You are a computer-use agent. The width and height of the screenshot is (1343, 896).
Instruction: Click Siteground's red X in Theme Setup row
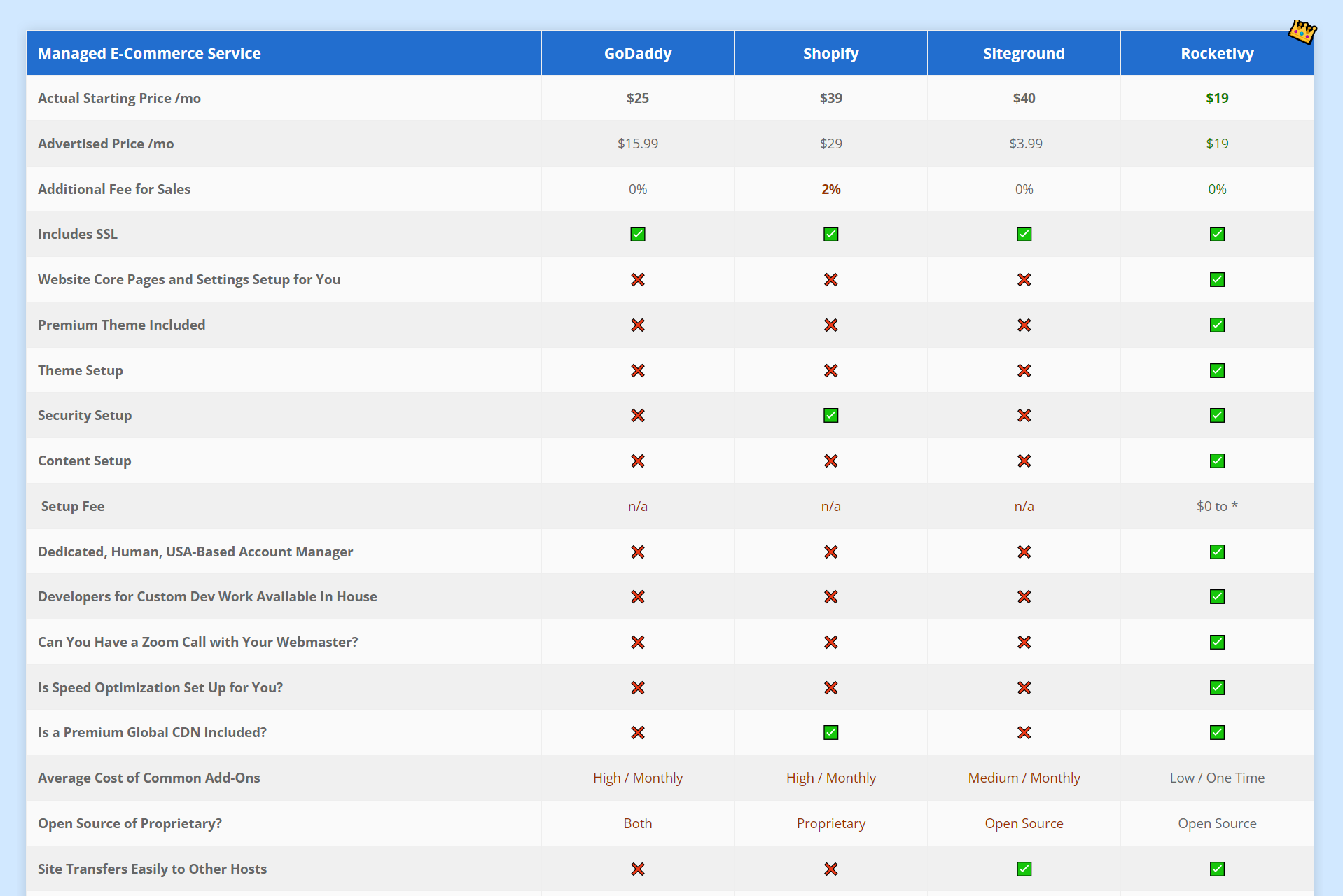pos(1024,371)
